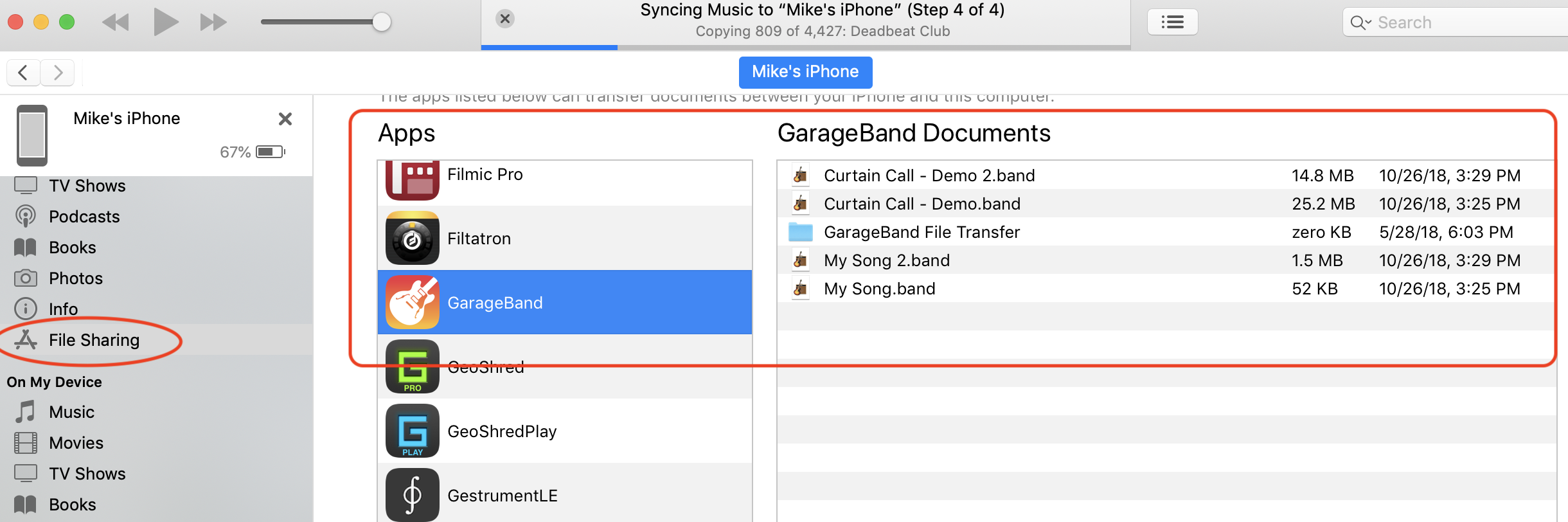Select the GarageBand File Transfer folder
Viewport: 1568px width, 522px height.
(x=1166, y=231)
